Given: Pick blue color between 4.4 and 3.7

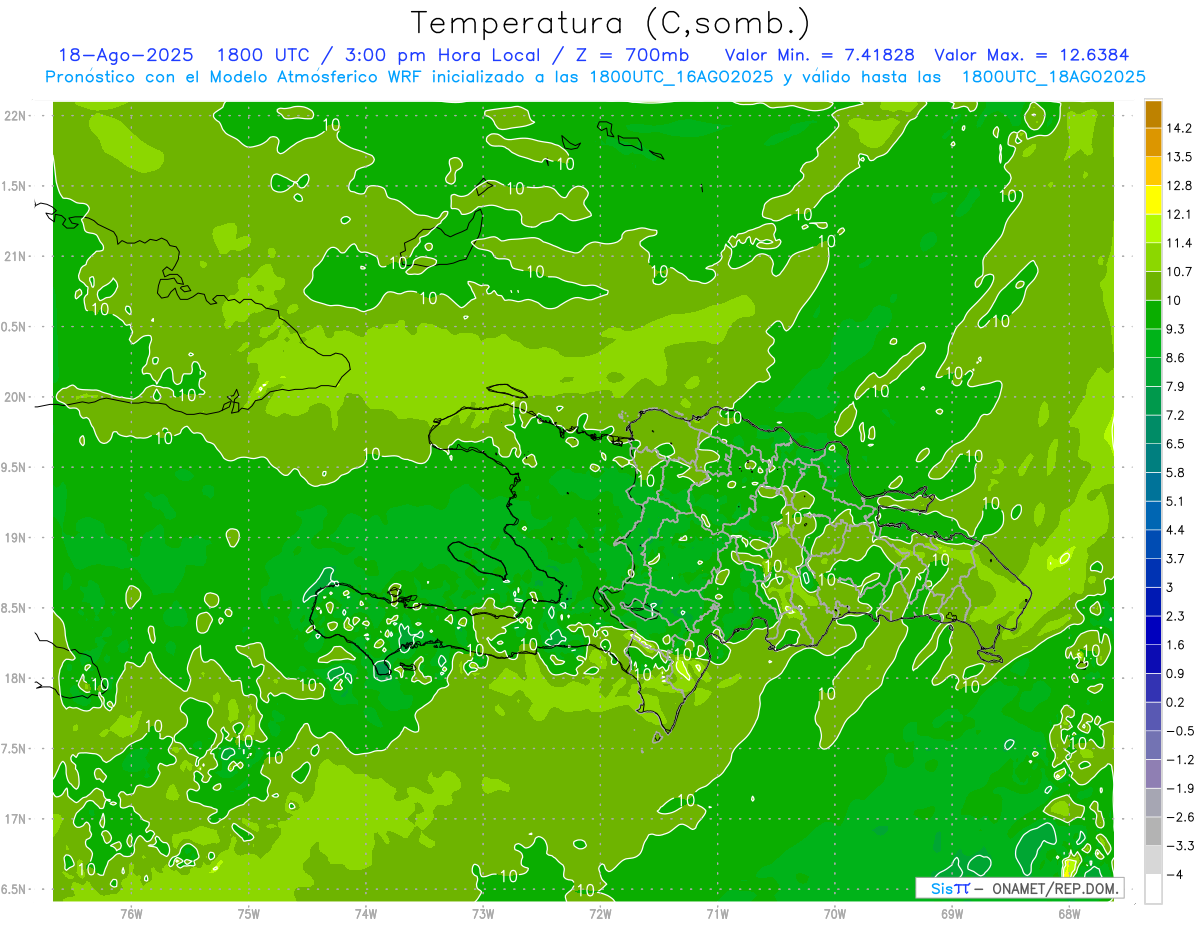Looking at the screenshot, I should [x=1153, y=544].
